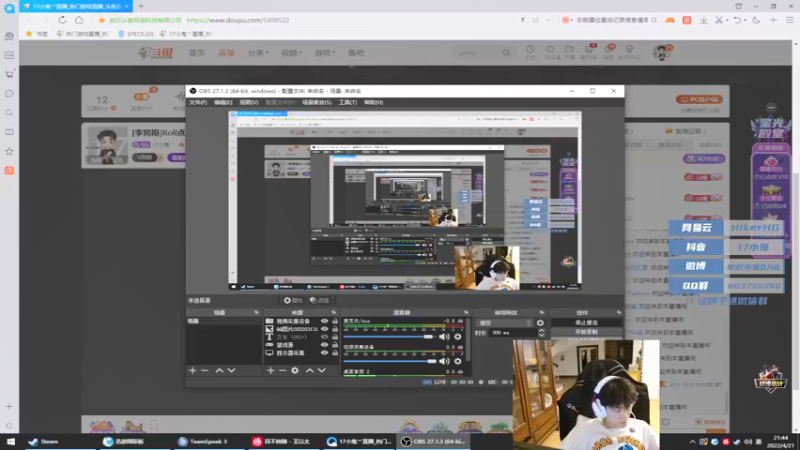Viewport: 800px width, 450px height.
Task: Adjust the 300 ms duration stepper arrows
Action: coord(541,333)
